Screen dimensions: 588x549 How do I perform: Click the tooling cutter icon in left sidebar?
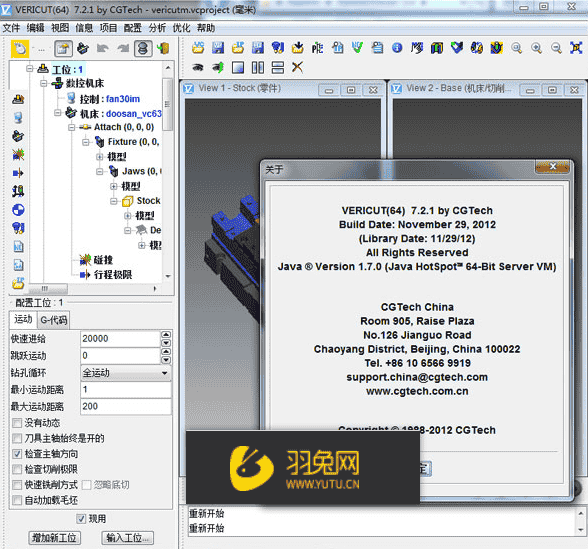pos(18,228)
